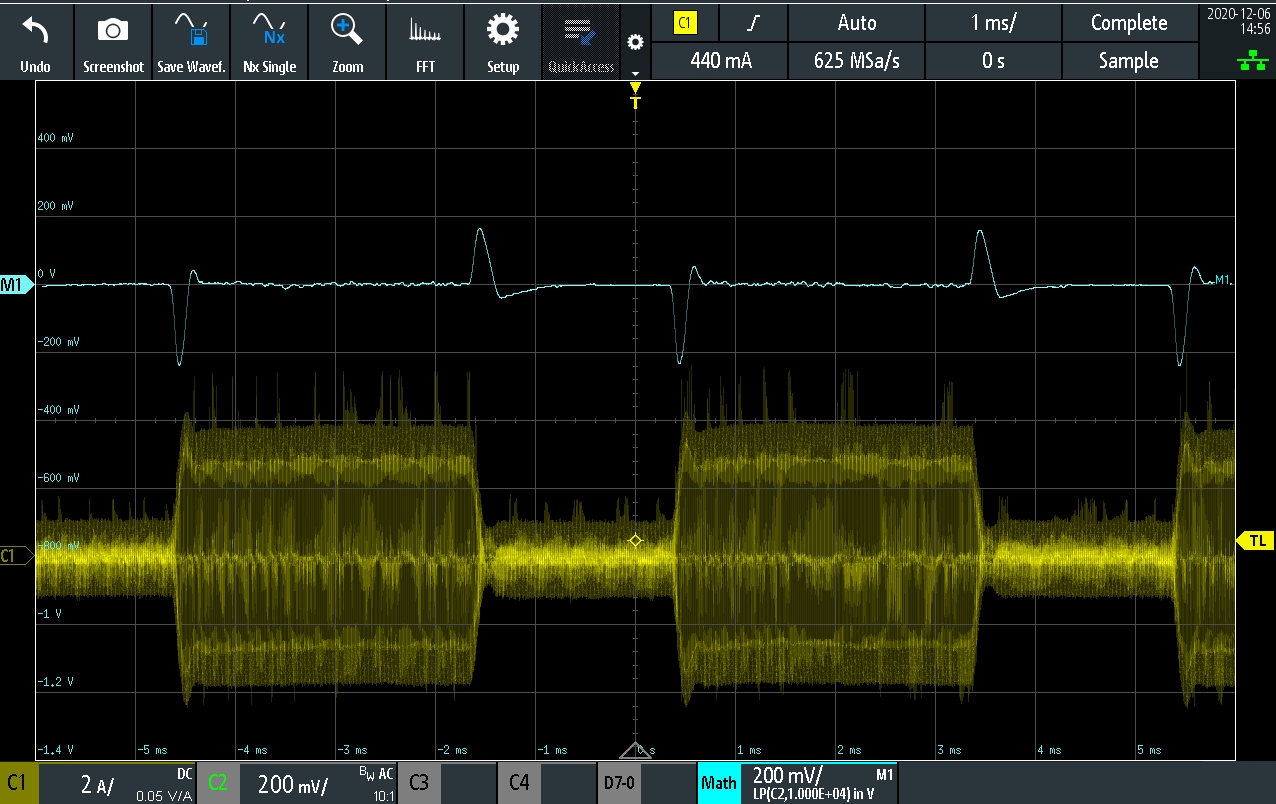Click the trigger point diamond at grid center

pos(635,541)
